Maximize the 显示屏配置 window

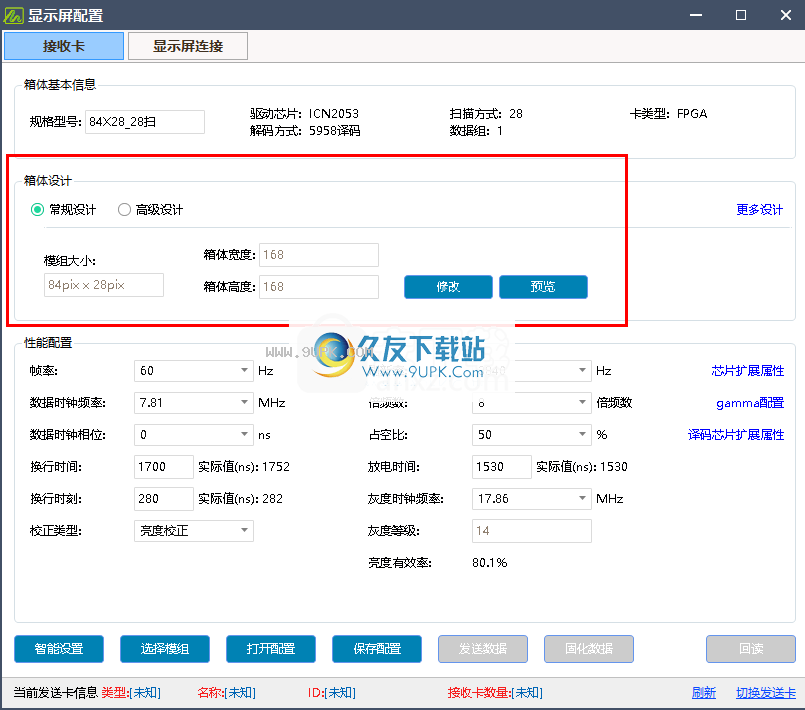click(x=741, y=15)
